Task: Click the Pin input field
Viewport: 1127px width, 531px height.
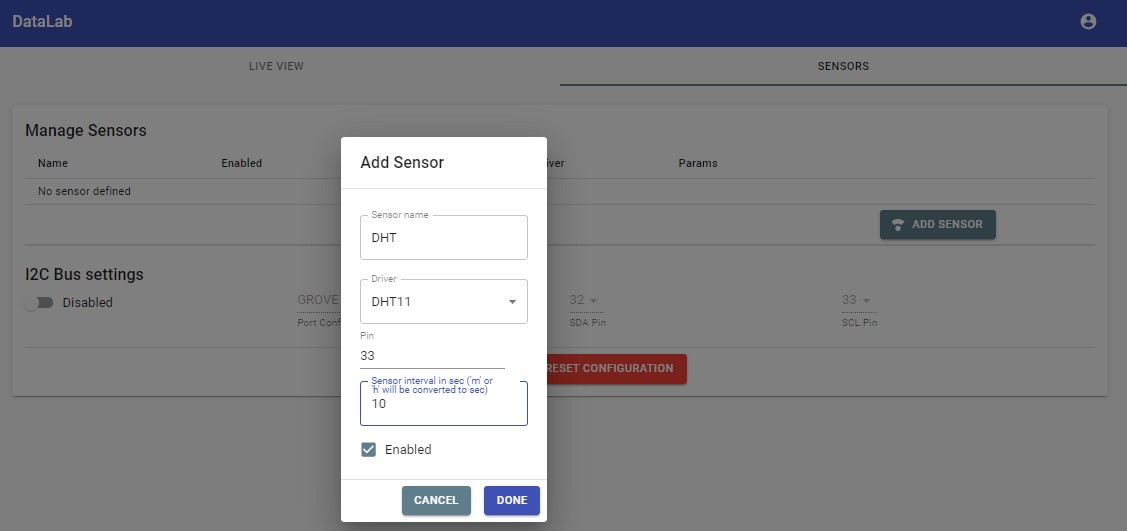Action: coord(432,356)
